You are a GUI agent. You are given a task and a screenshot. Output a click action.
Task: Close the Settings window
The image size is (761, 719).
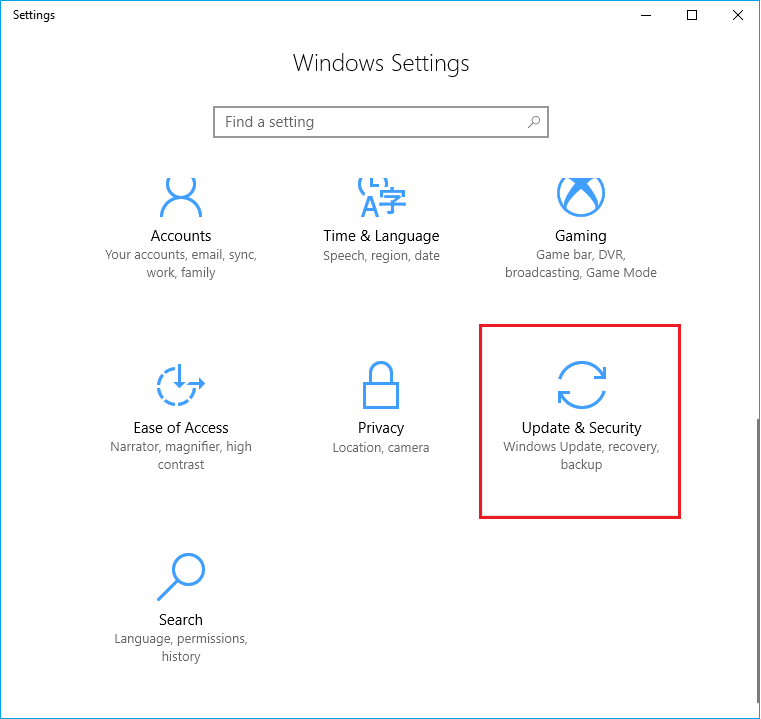pyautogui.click(x=738, y=15)
